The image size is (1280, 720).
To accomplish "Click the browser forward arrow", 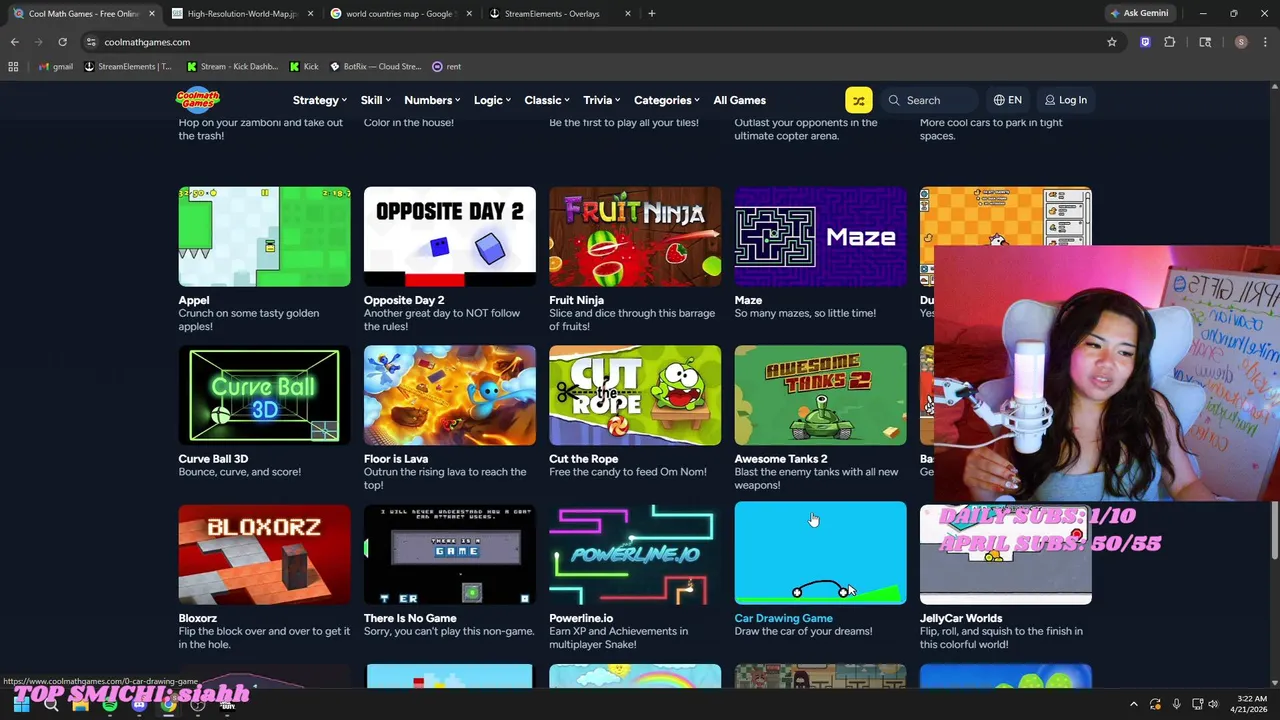I will coord(38,42).
